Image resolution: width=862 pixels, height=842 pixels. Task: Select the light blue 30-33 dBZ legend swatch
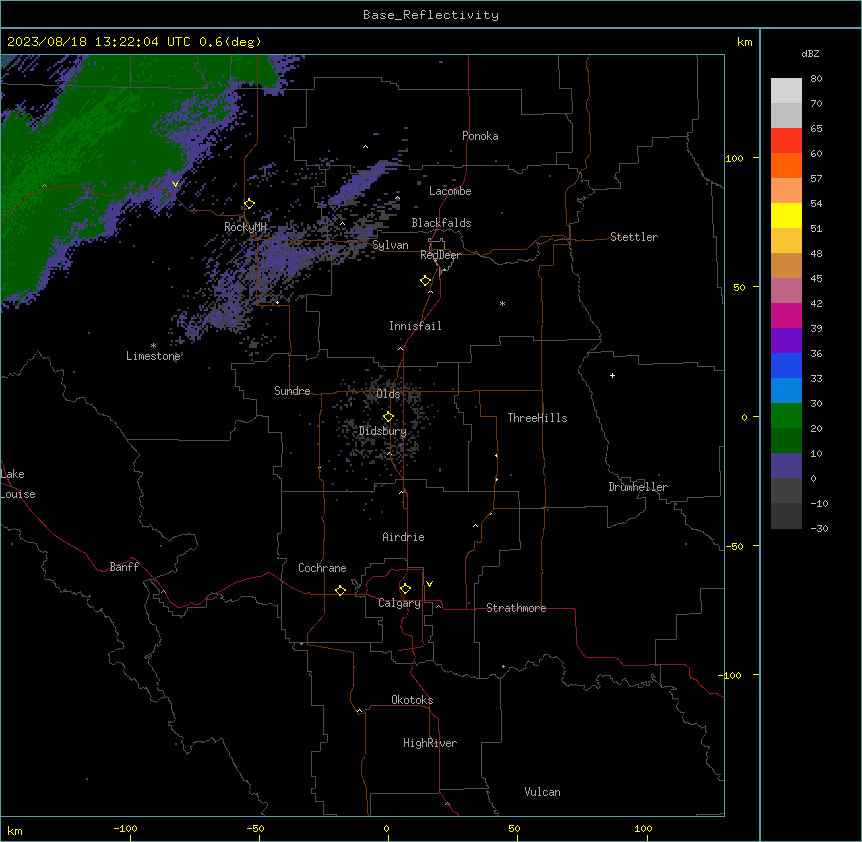pos(786,391)
